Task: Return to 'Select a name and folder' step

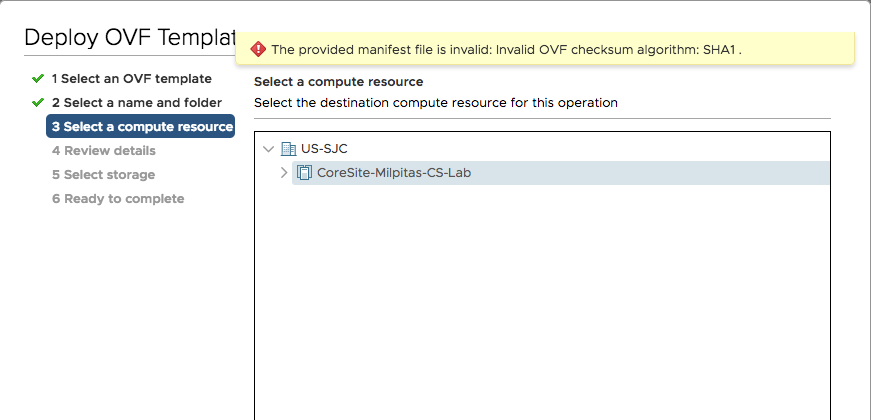Action: (x=136, y=102)
